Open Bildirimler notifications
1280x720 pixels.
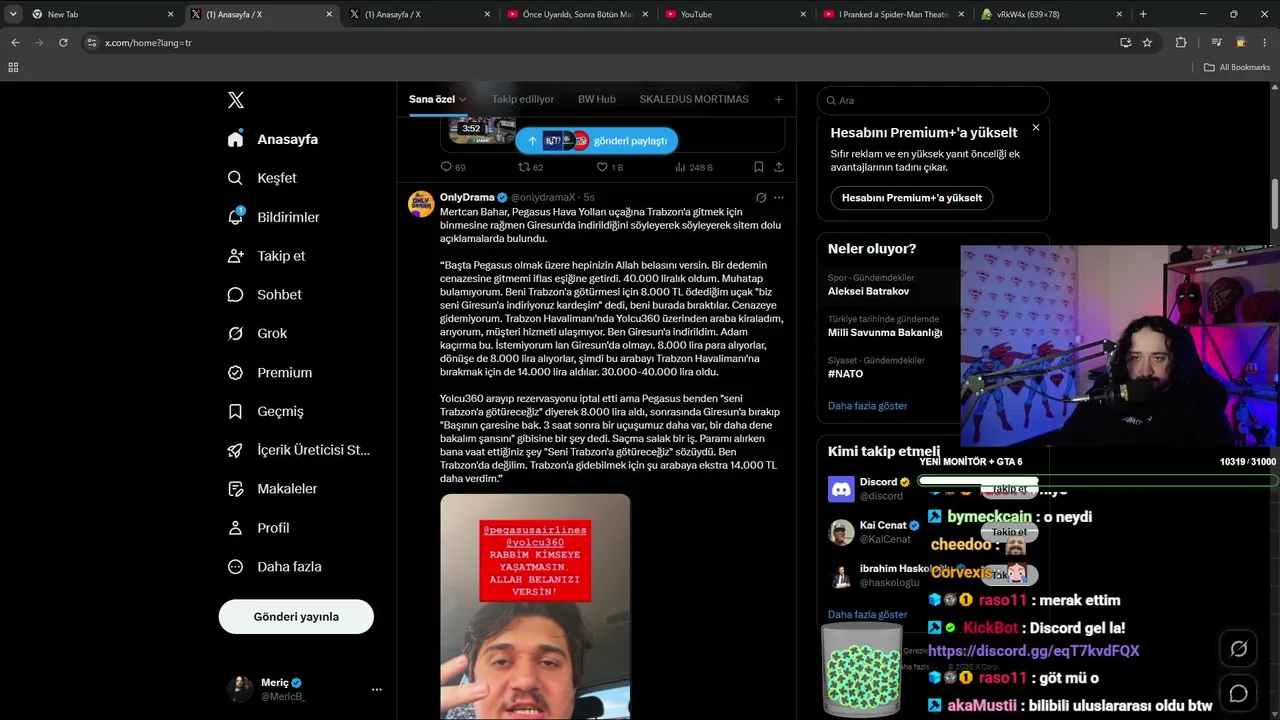pos(273,217)
